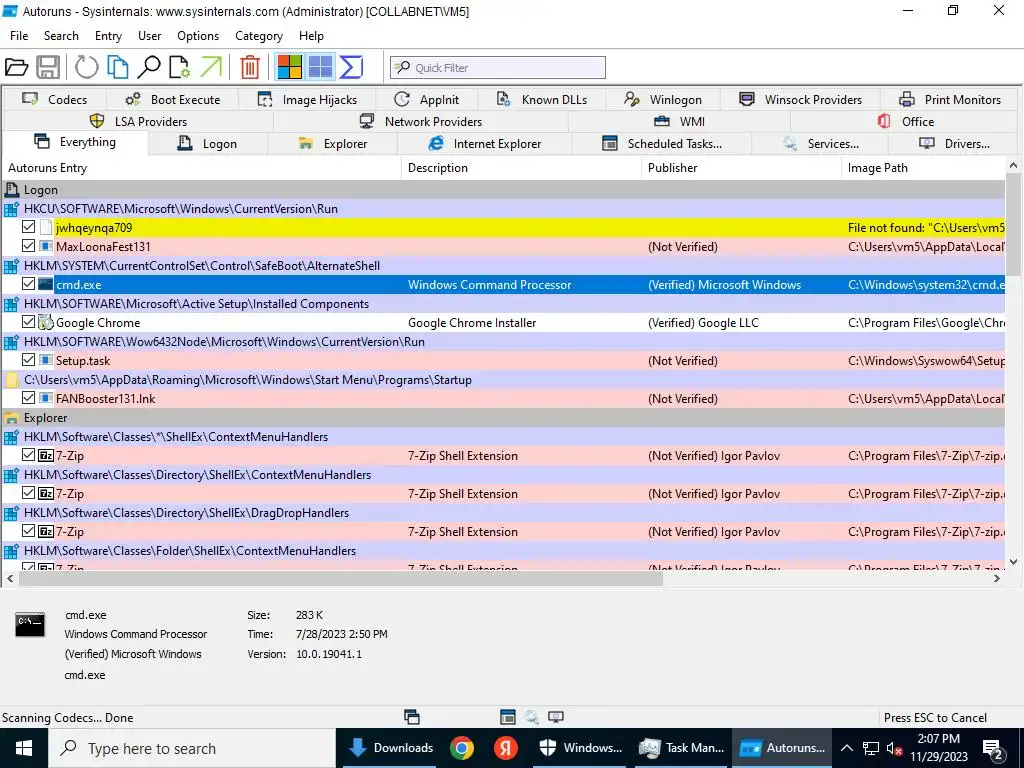The height and width of the screenshot is (768, 1024).
Task: Open the Entry menu
Action: click(x=108, y=36)
